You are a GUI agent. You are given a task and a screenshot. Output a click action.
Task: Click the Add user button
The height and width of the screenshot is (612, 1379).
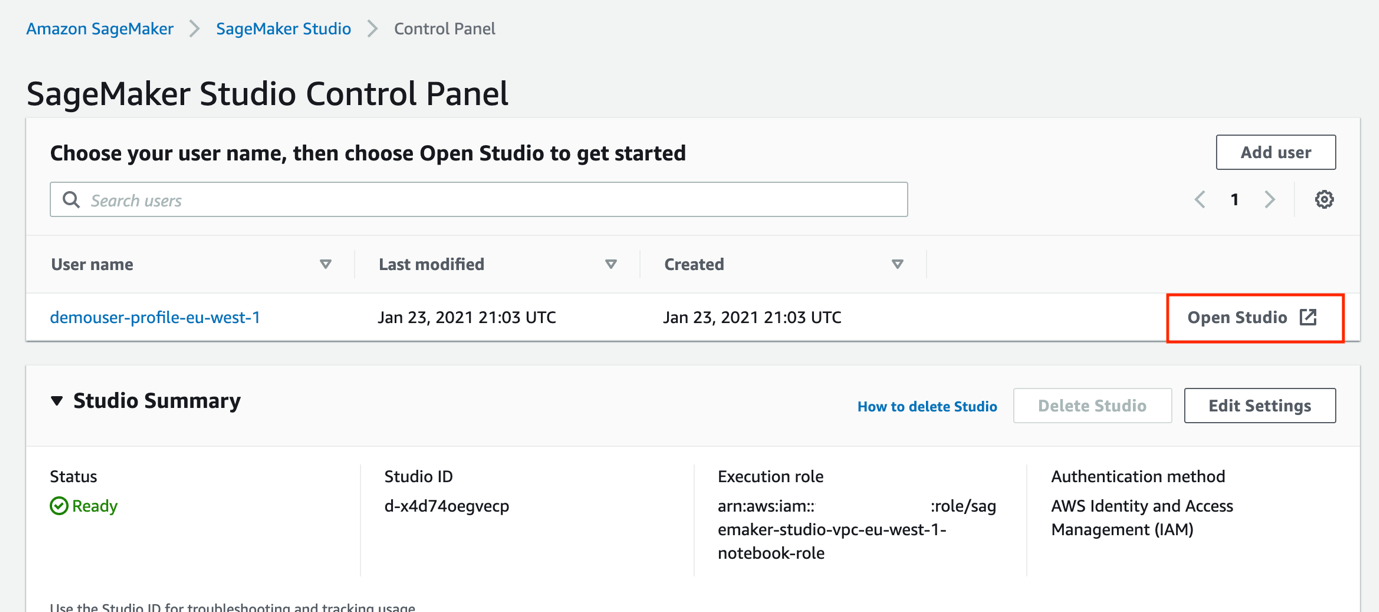(1275, 152)
